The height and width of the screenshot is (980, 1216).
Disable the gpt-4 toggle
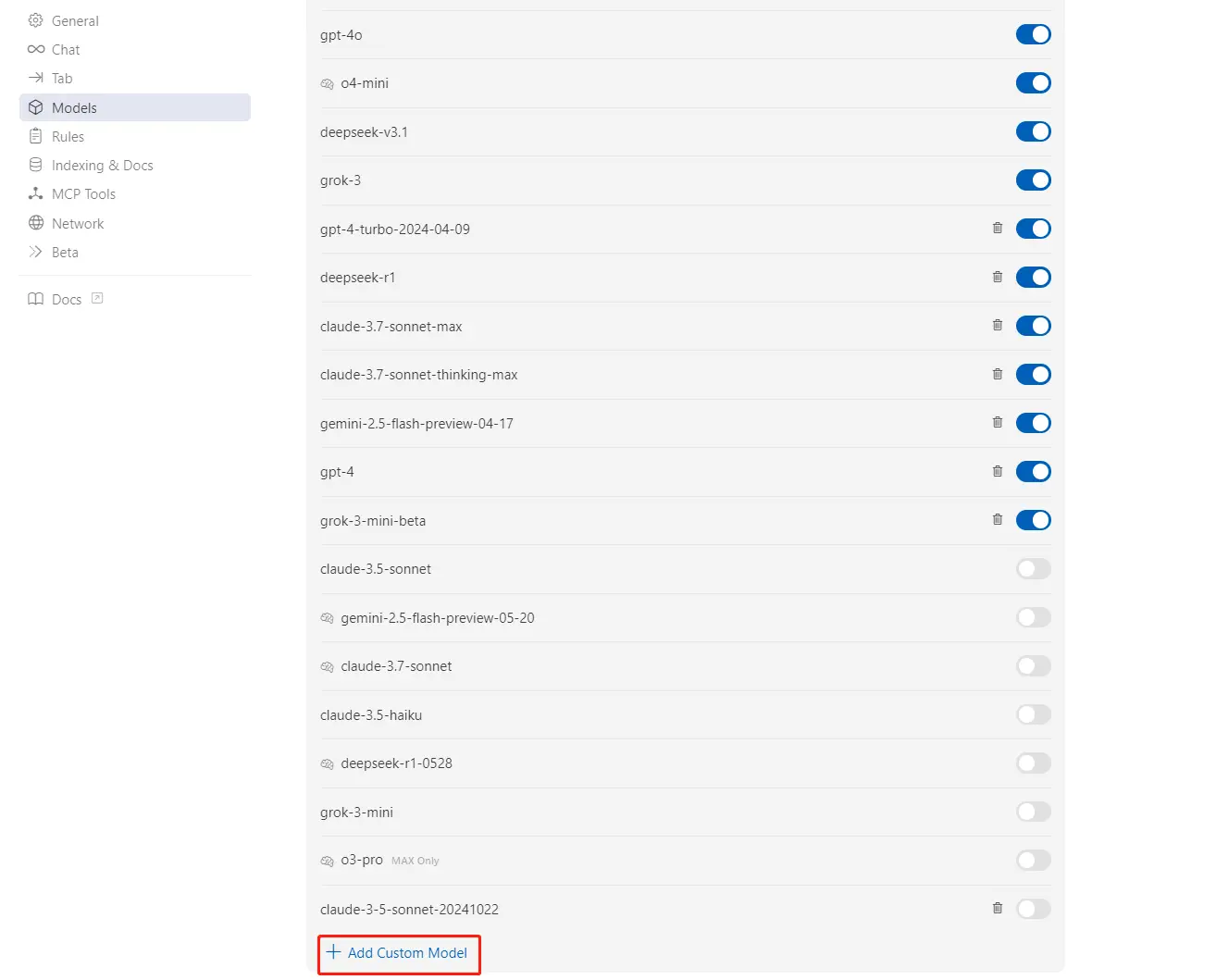click(x=1034, y=472)
